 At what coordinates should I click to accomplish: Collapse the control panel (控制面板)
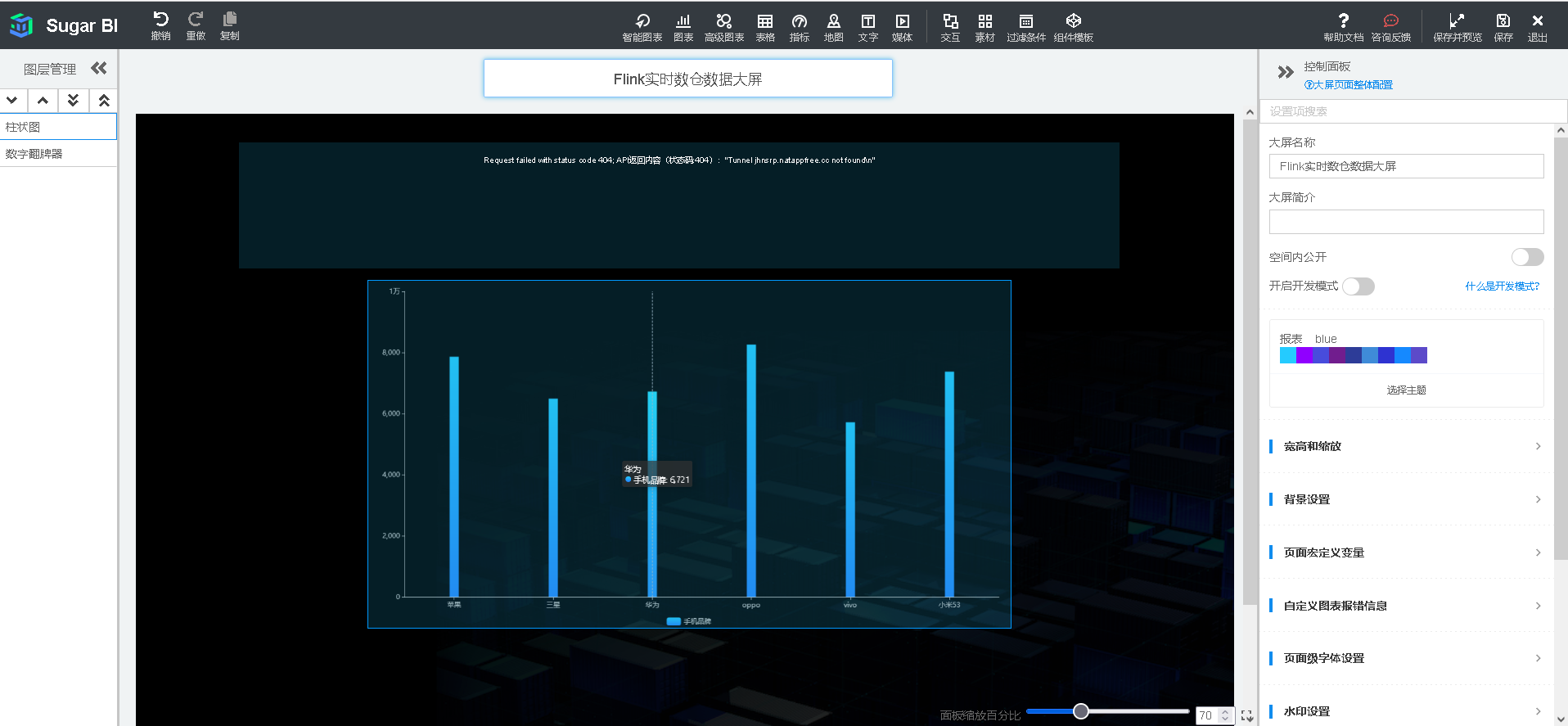(1286, 72)
